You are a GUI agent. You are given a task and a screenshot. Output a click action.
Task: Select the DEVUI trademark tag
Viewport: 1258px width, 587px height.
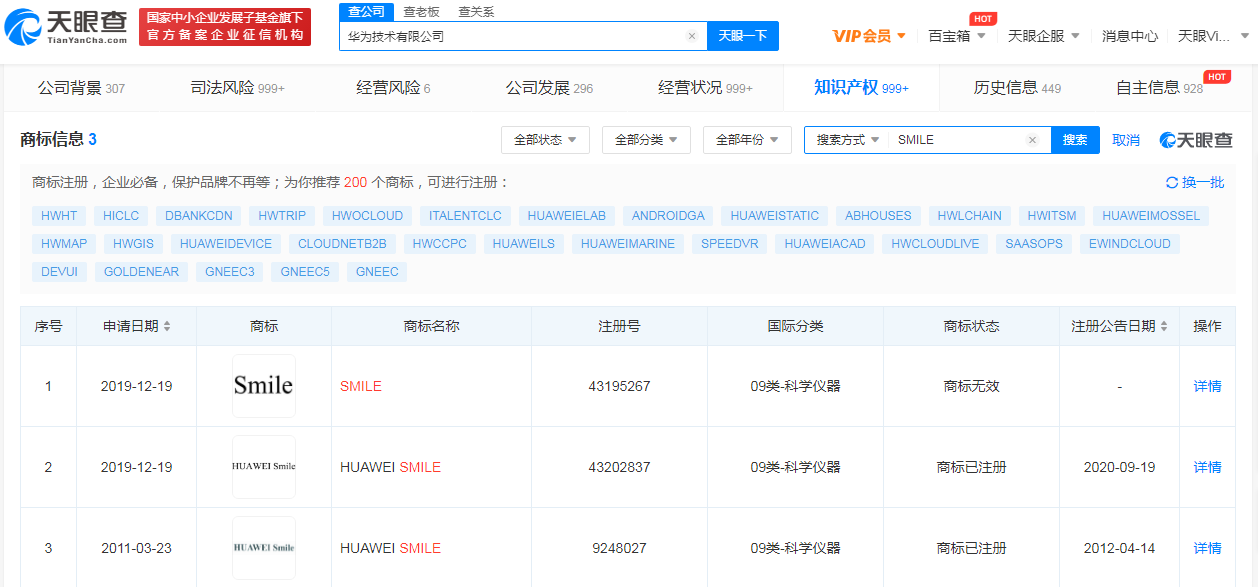(x=60, y=271)
